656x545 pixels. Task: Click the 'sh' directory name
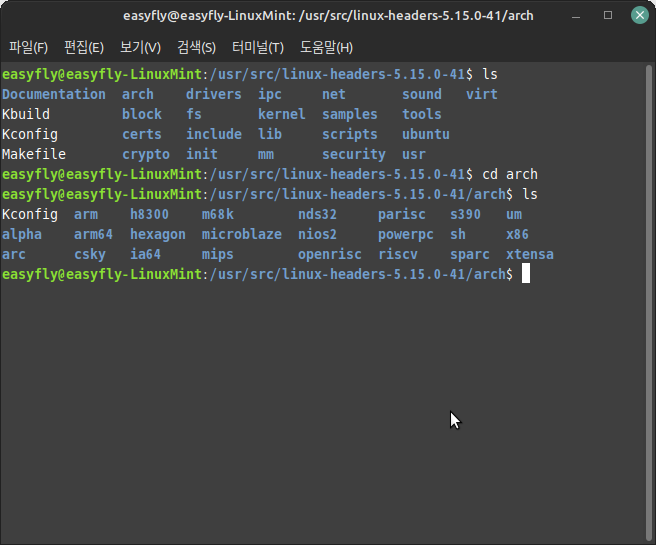click(x=458, y=234)
